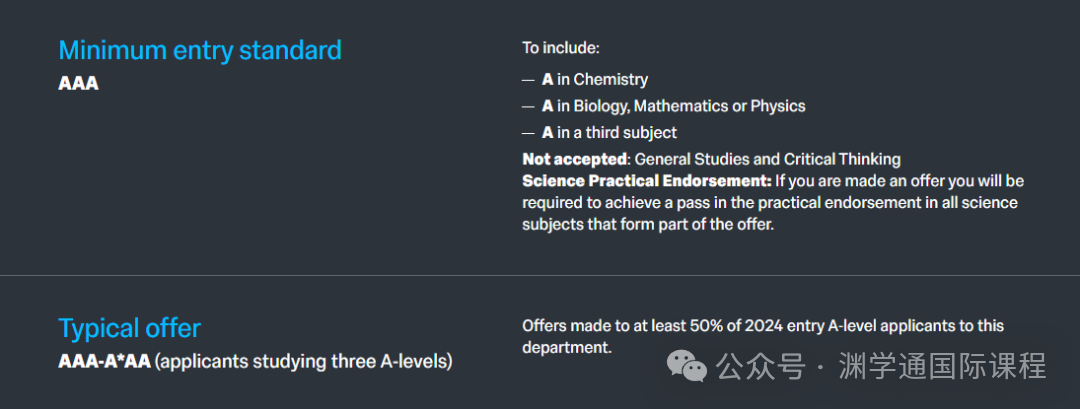Click the dash bullet before "A in Chemistry"

(528, 80)
